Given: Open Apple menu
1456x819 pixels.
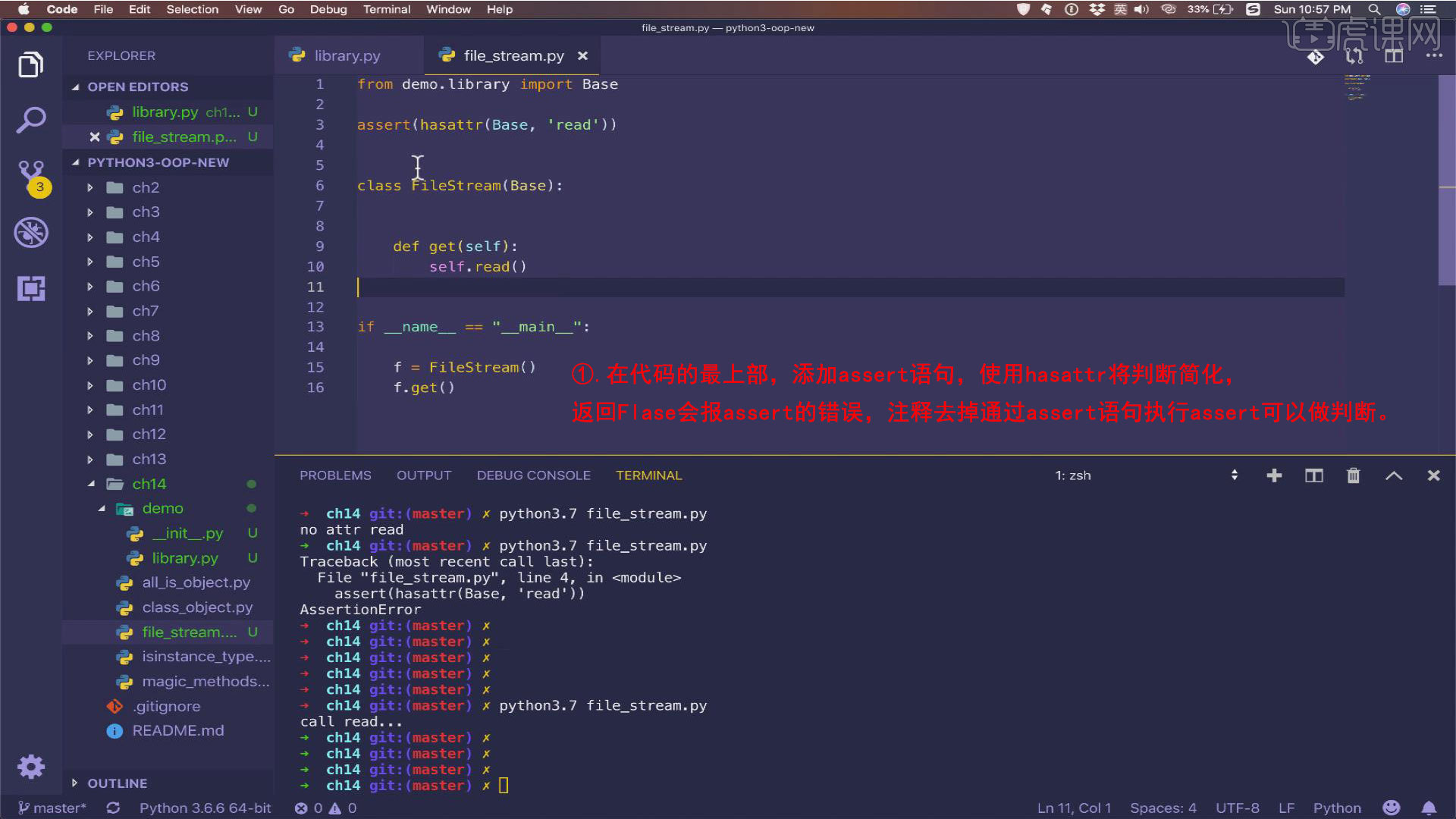Looking at the screenshot, I should tap(24, 9).
